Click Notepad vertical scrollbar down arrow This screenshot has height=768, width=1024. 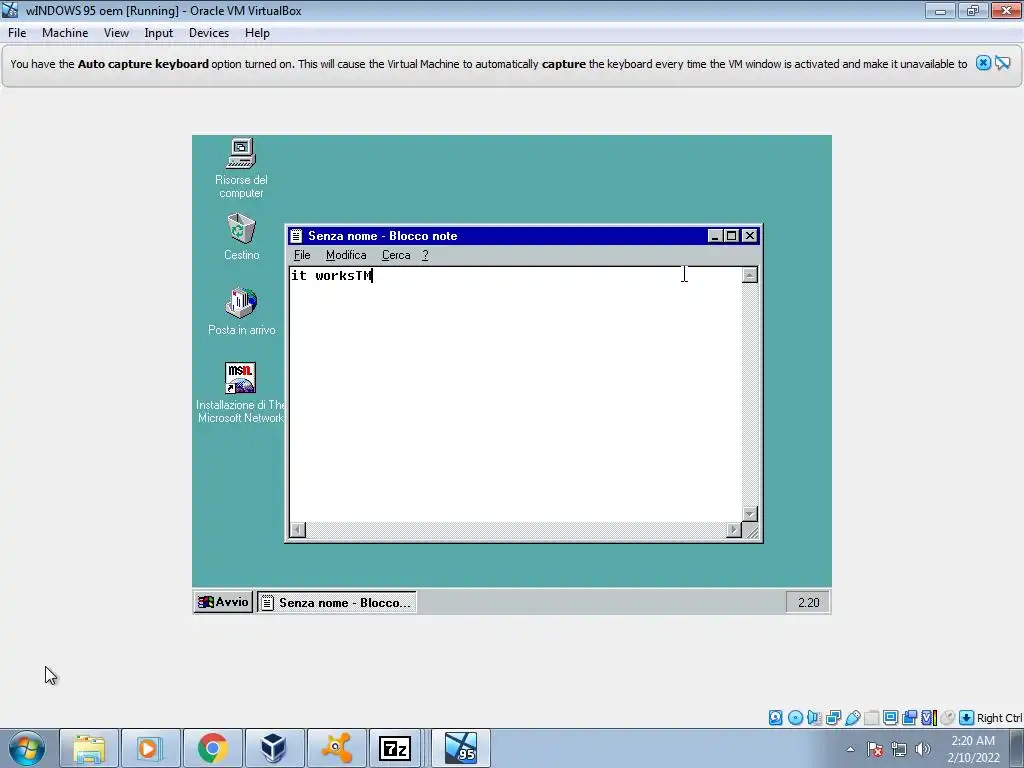[750, 514]
